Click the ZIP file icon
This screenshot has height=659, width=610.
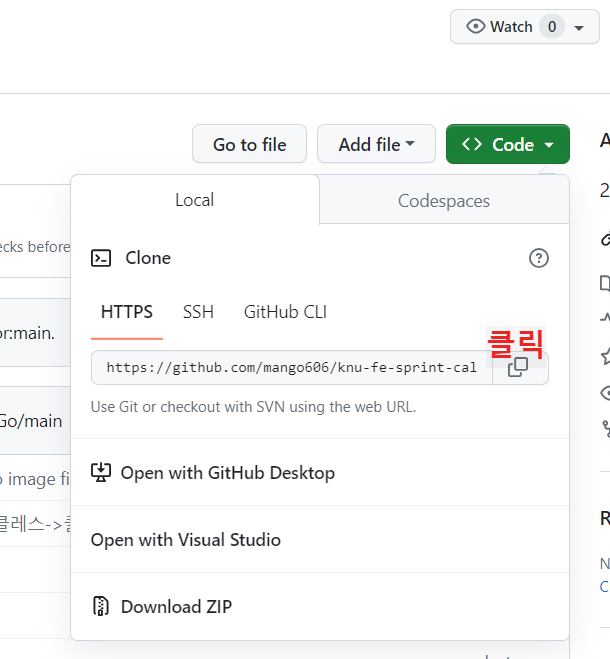click(x=101, y=606)
